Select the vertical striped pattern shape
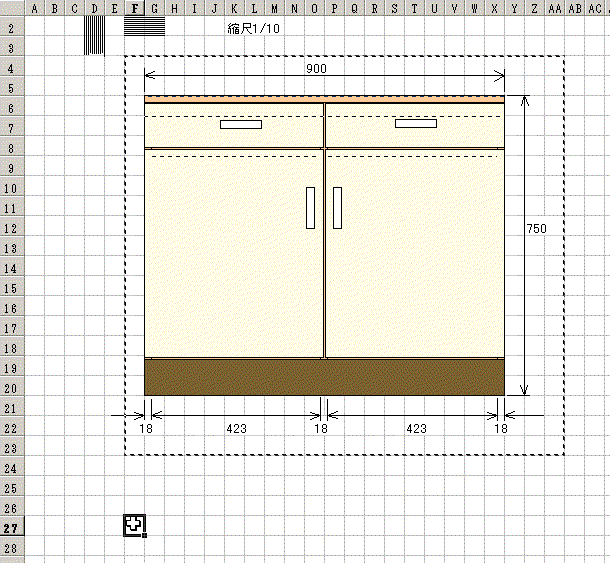Viewport: 610px width, 563px height. coord(94,36)
